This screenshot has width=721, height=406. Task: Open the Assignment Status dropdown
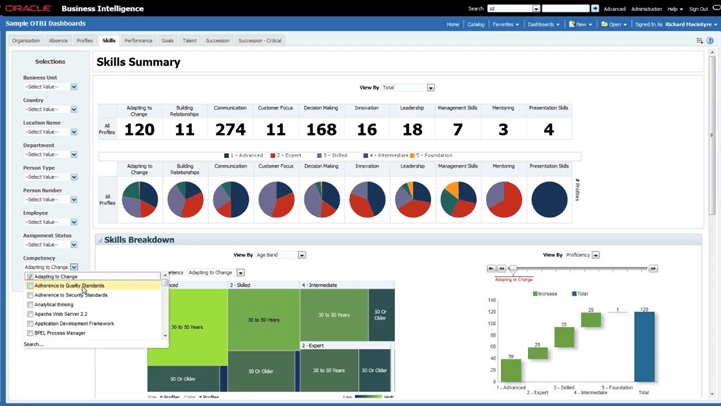74,245
